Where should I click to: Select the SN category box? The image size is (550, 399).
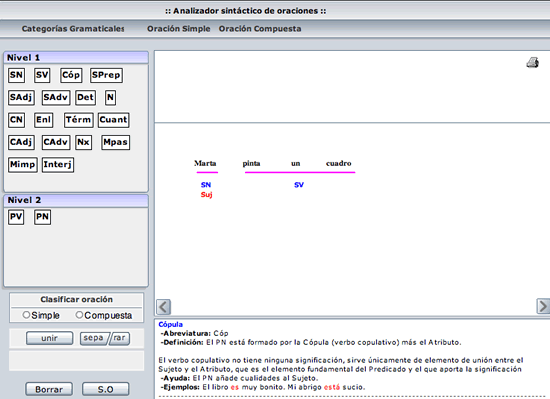(x=16, y=75)
